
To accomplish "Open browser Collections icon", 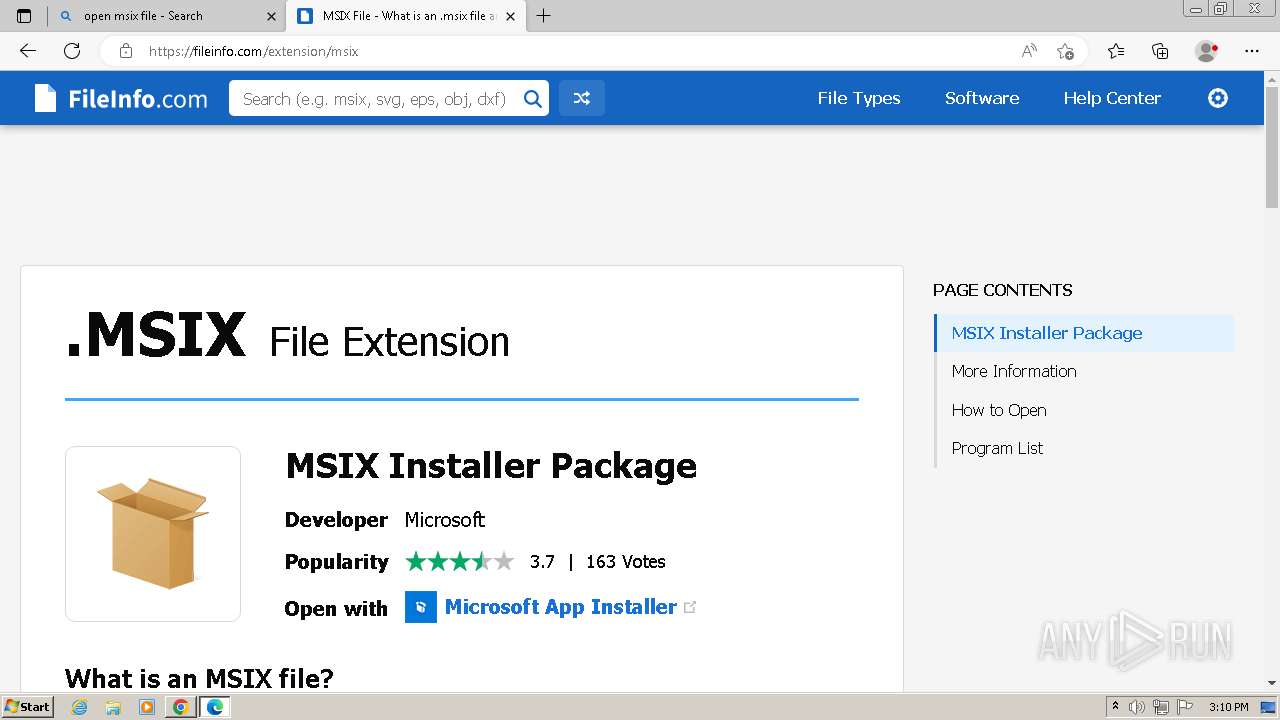I will pos(1160,51).
